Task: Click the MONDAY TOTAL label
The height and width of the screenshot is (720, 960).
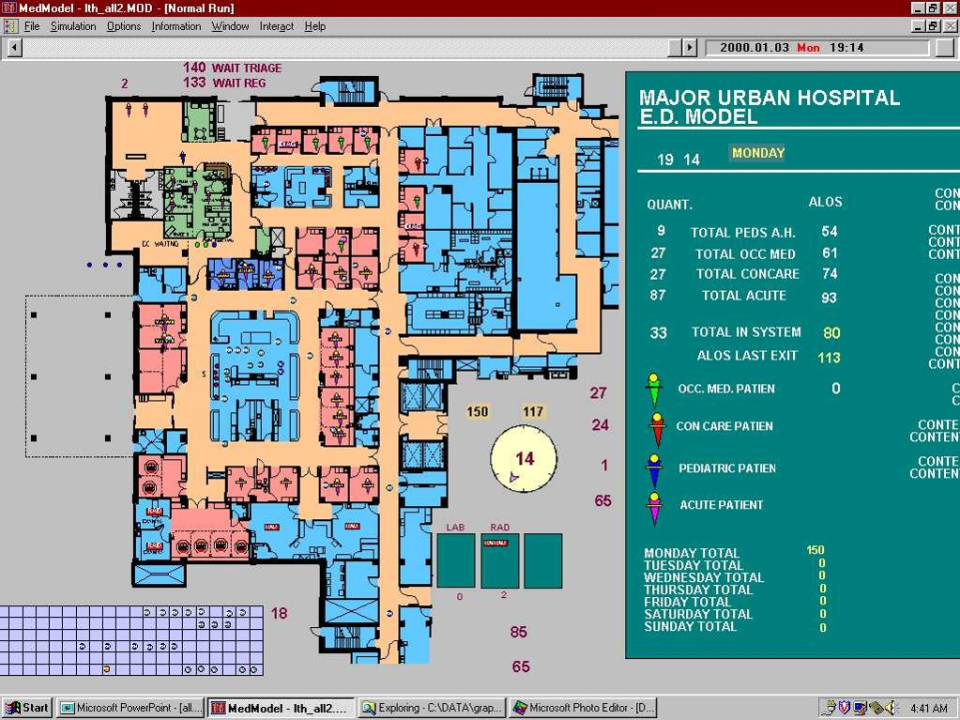Action: (692, 553)
